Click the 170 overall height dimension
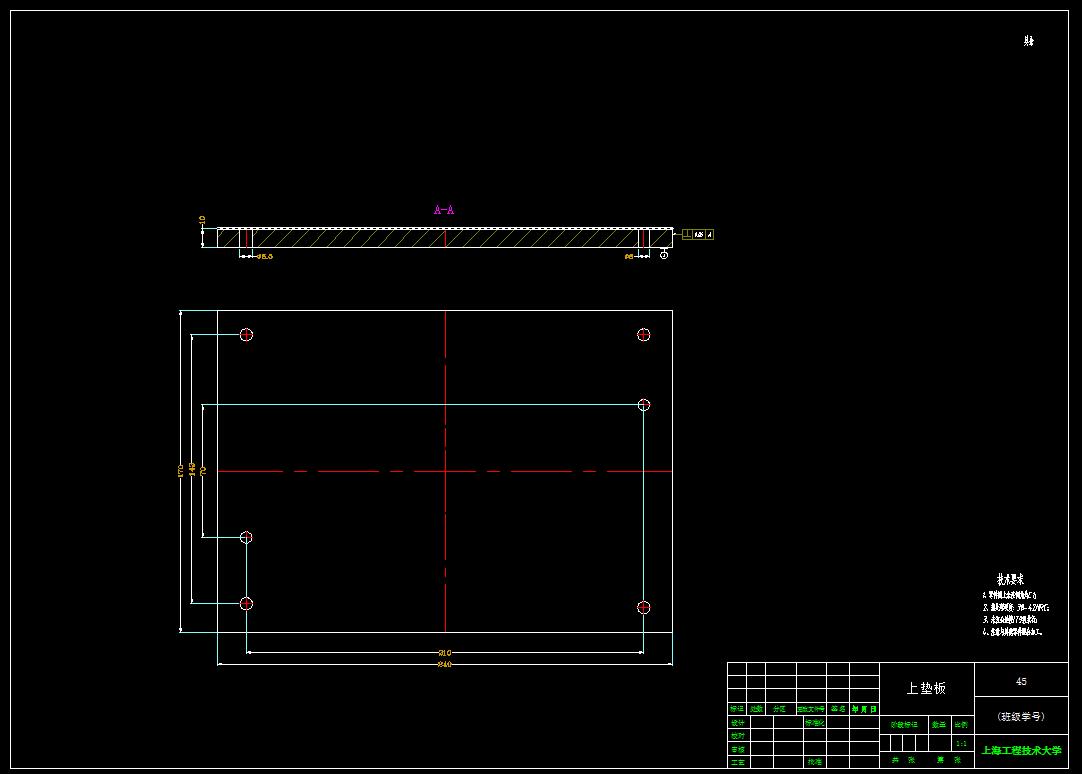1082x774 pixels. 181,470
